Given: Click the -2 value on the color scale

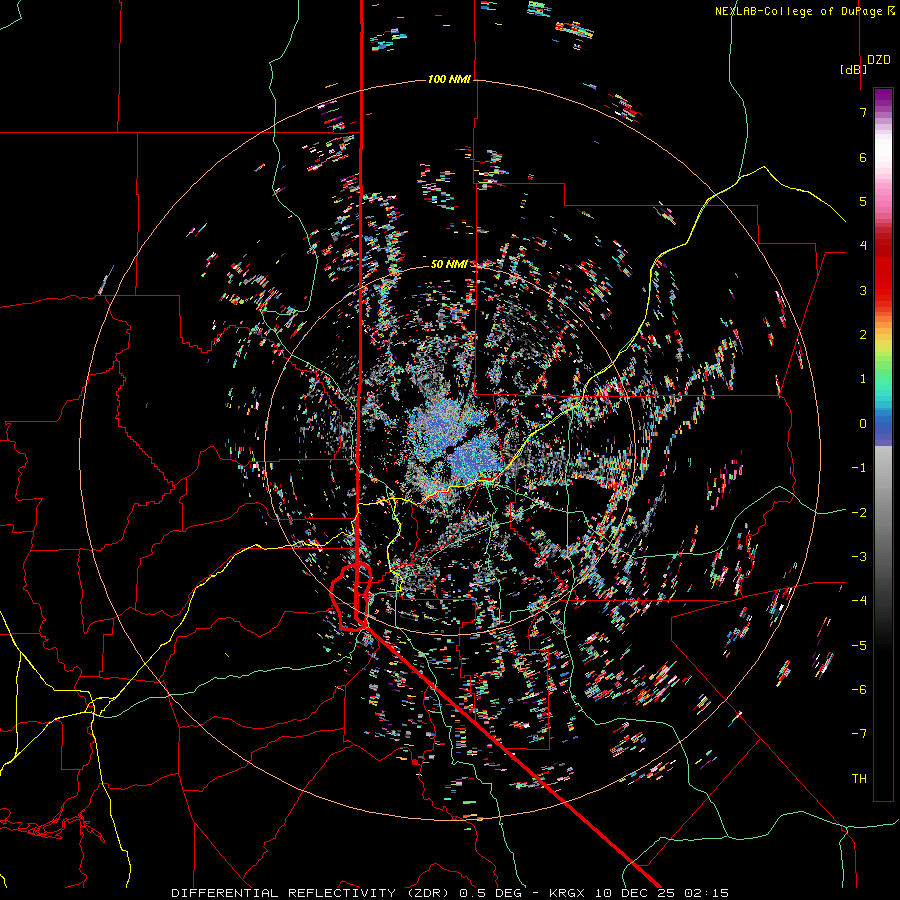Looking at the screenshot, I should tap(859, 512).
